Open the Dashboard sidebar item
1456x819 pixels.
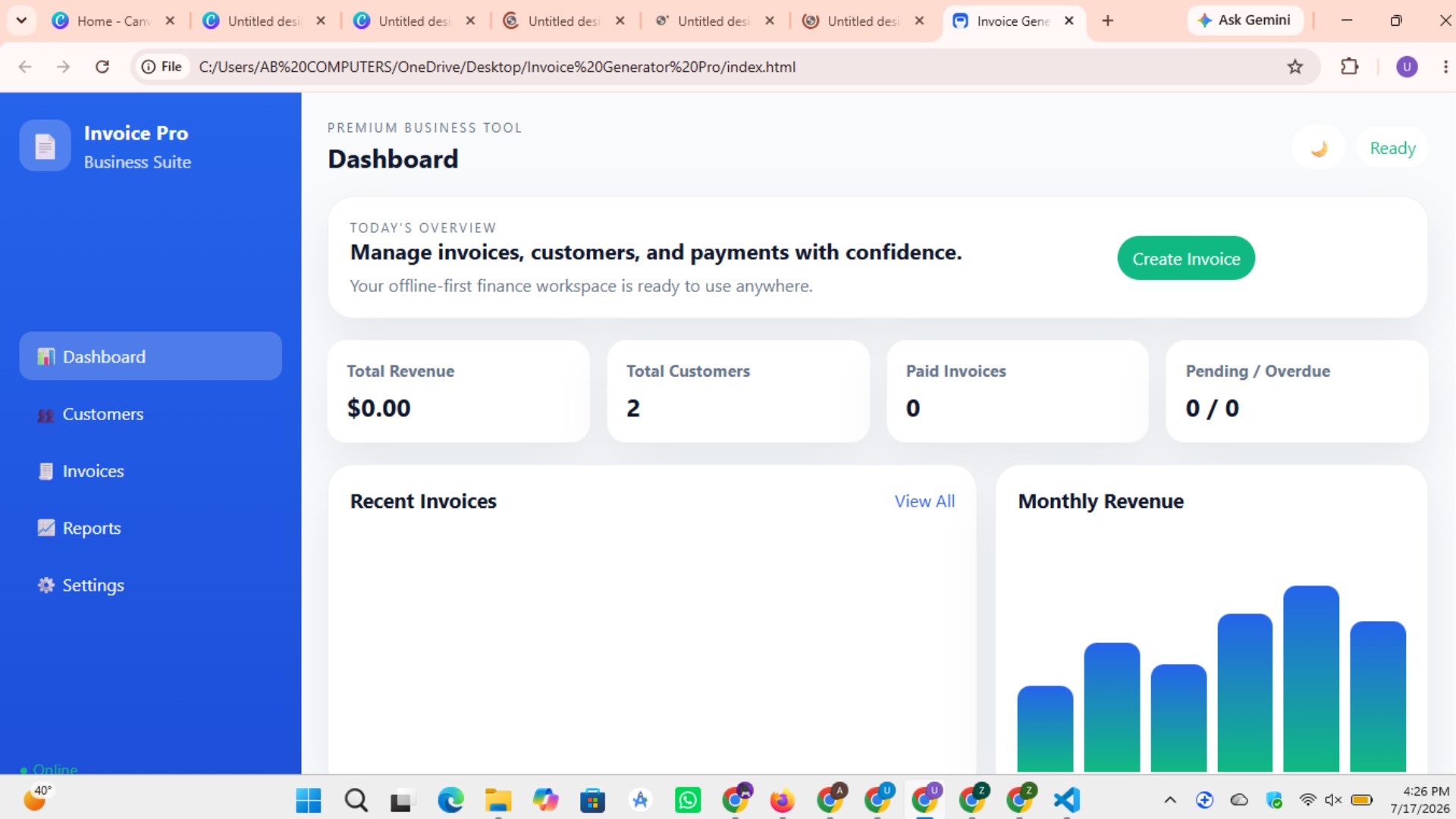[x=150, y=356]
